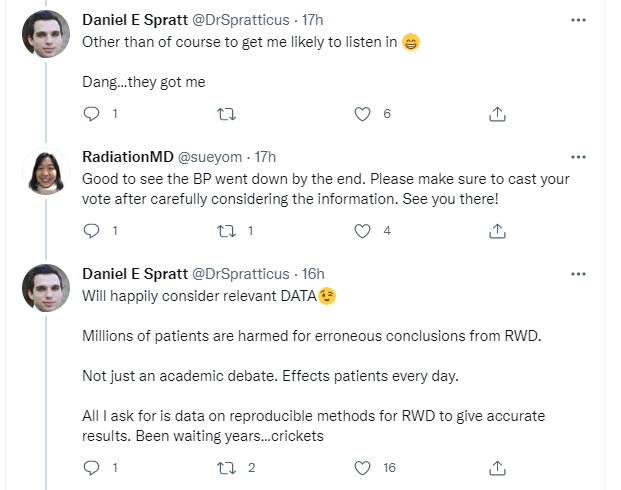
Task: Open the 16h timestamp on Spratt's tweet
Action: (313, 273)
